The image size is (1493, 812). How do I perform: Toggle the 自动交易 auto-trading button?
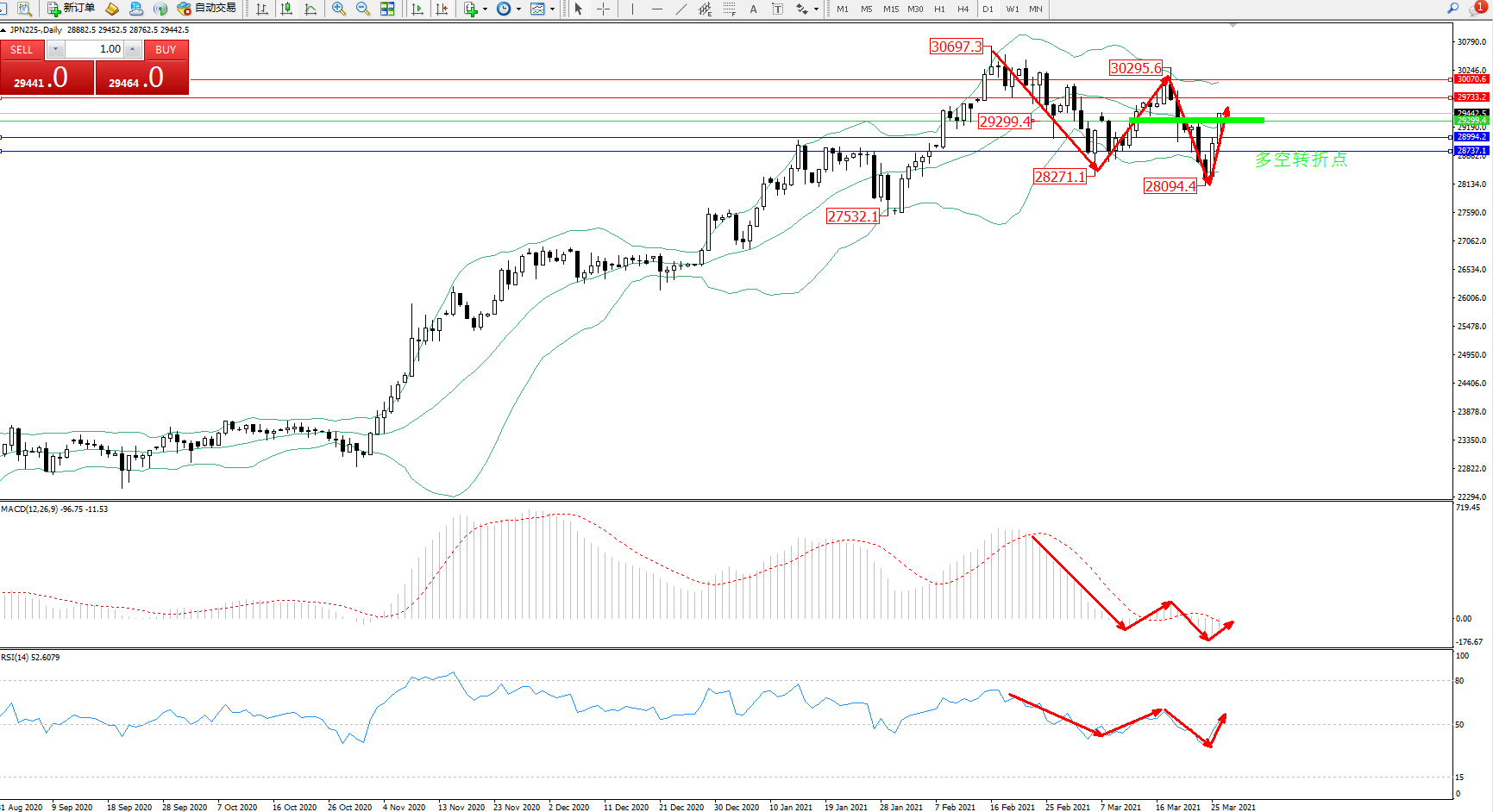206,9
